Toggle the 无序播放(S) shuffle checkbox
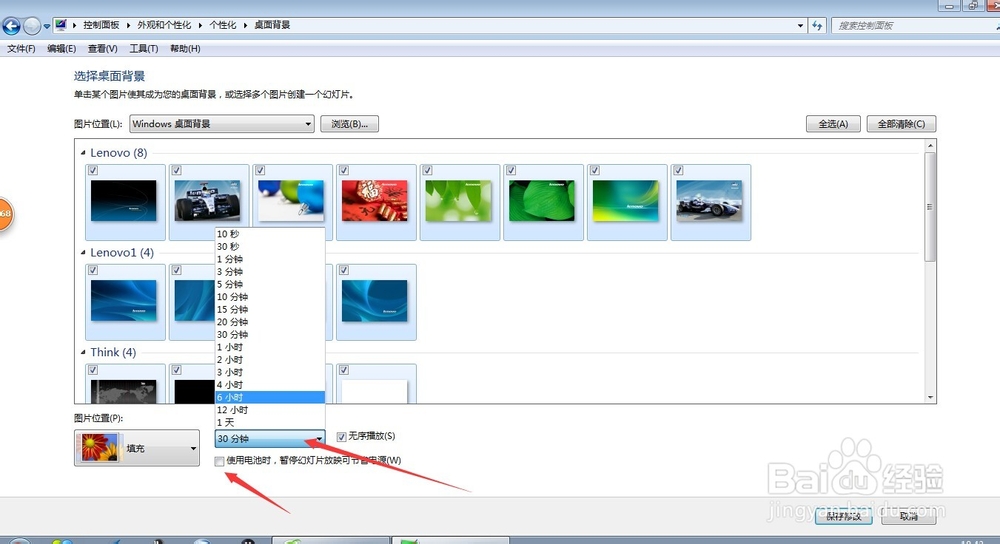The width and height of the screenshot is (1000, 544). (341, 437)
